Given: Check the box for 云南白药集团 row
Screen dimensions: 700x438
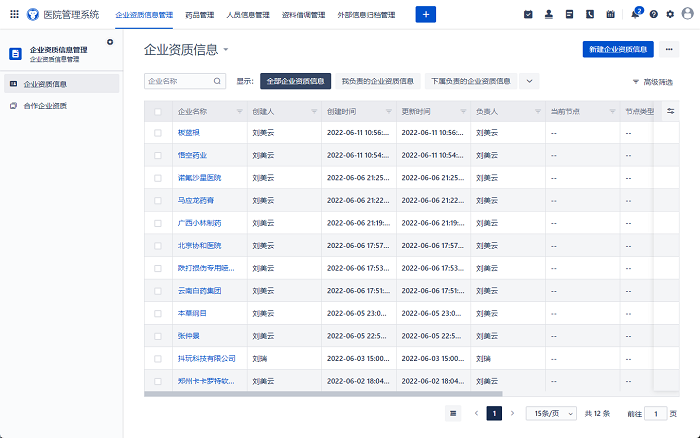Looking at the screenshot, I should (x=158, y=291).
